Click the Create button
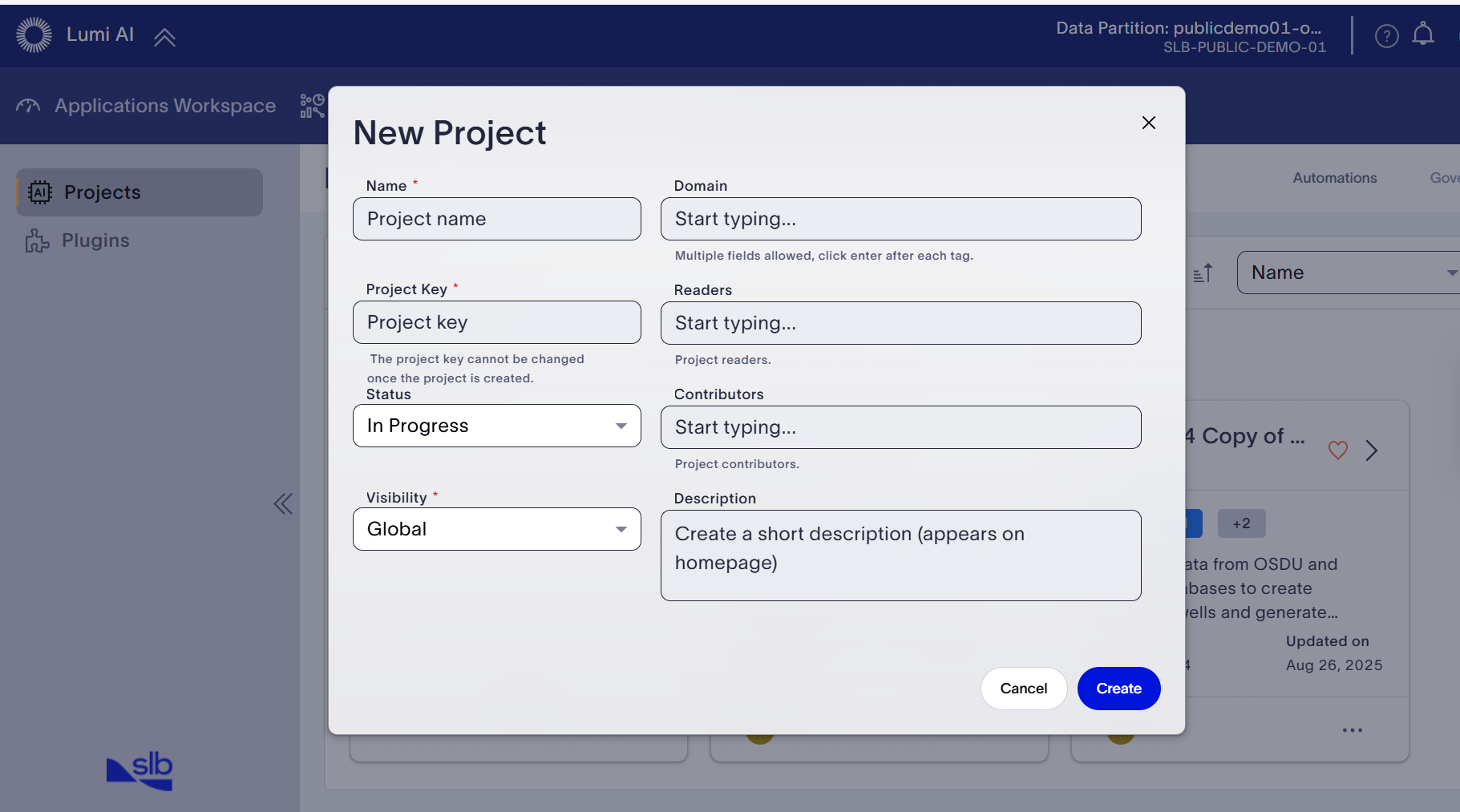The image size is (1460, 812). point(1118,689)
